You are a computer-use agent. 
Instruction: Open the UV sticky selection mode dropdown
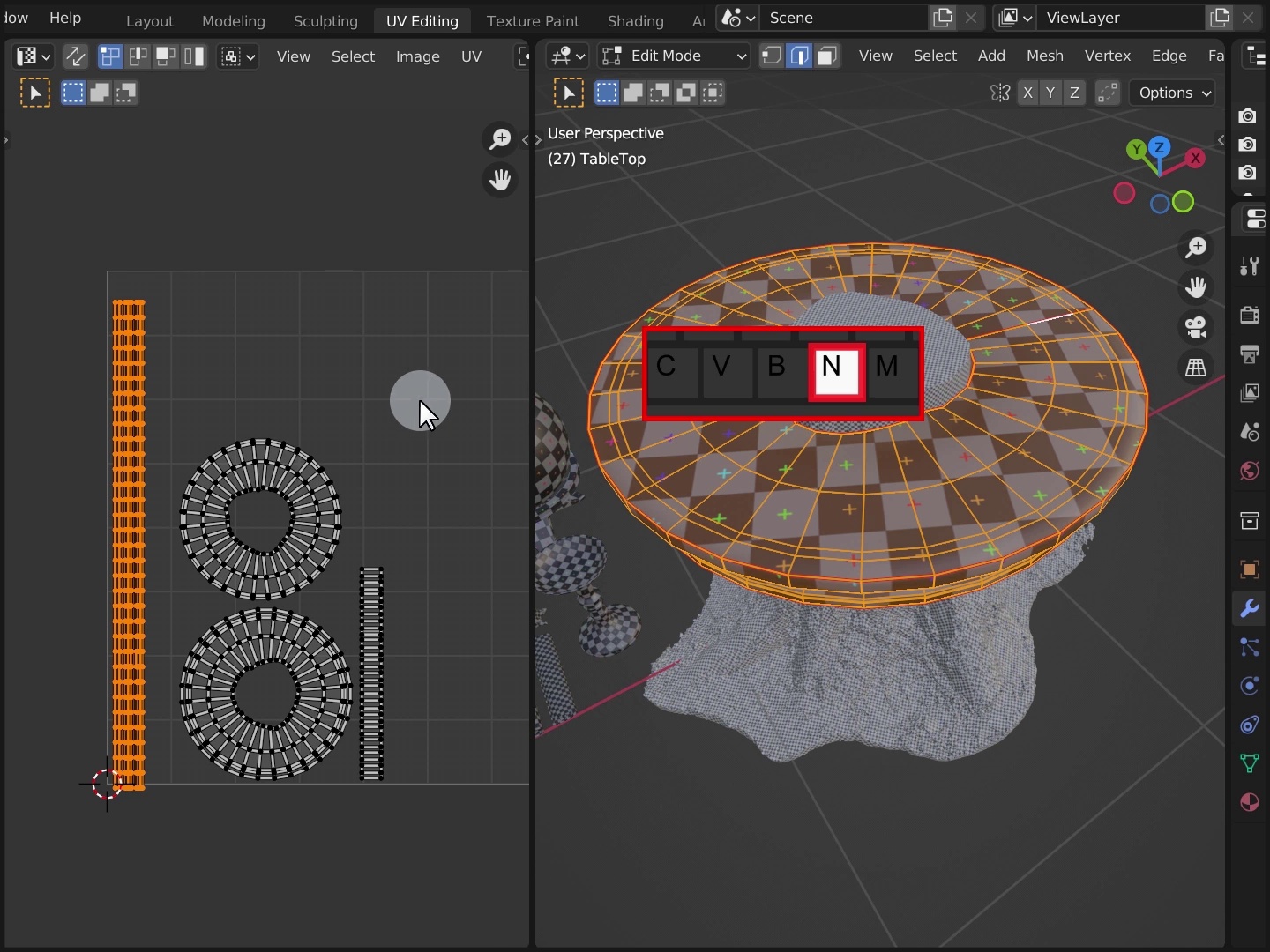tap(238, 56)
